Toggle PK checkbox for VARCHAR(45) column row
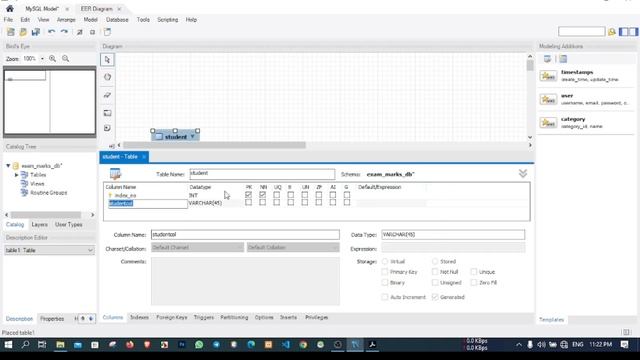 (249, 202)
